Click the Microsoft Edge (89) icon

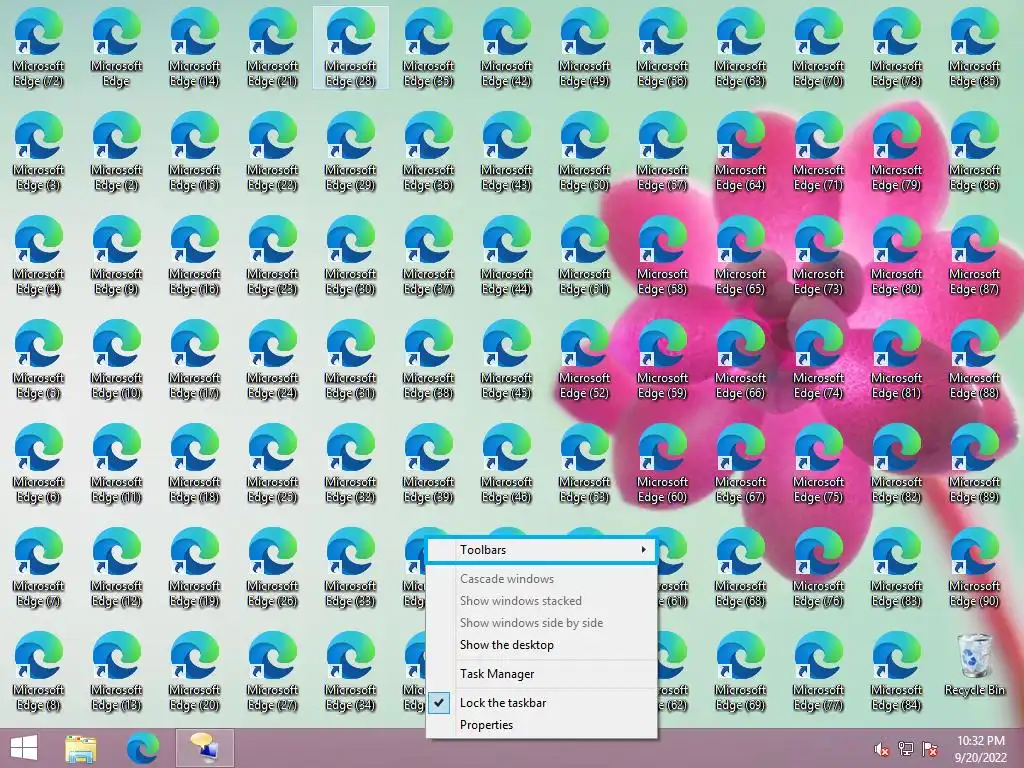point(974,462)
